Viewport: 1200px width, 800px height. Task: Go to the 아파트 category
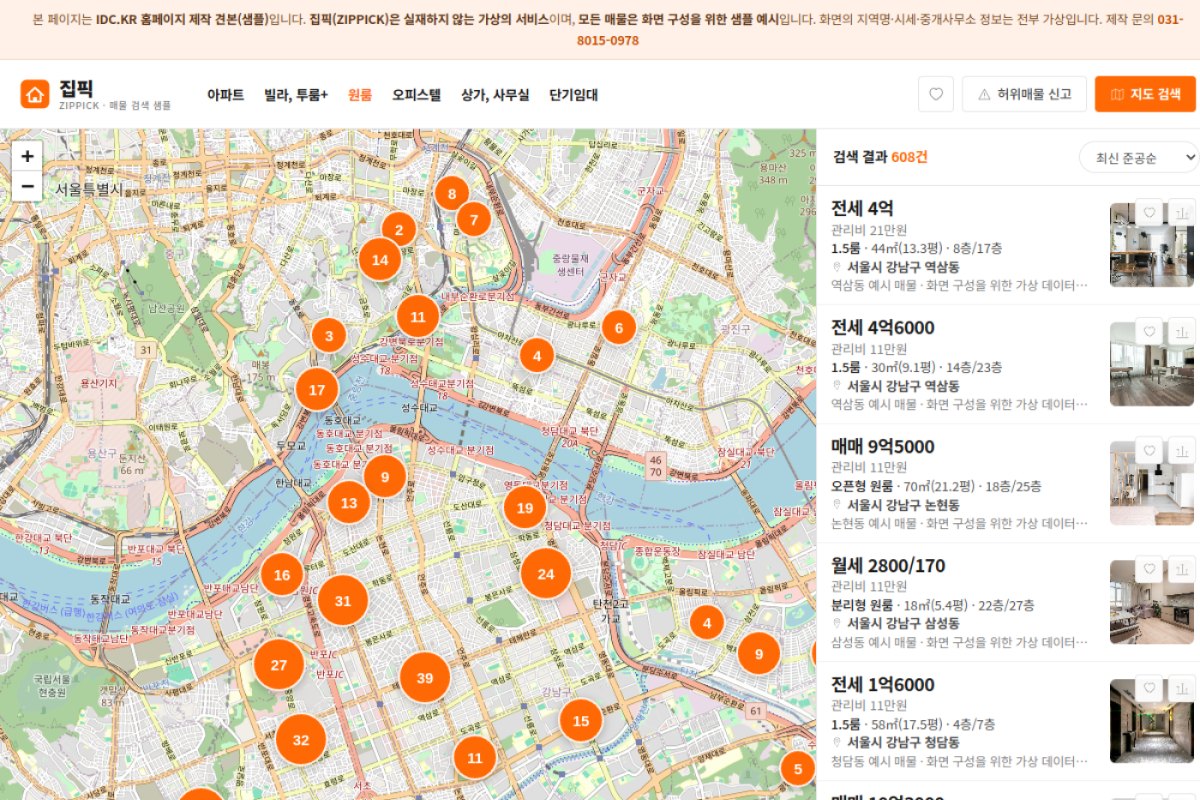(x=226, y=95)
